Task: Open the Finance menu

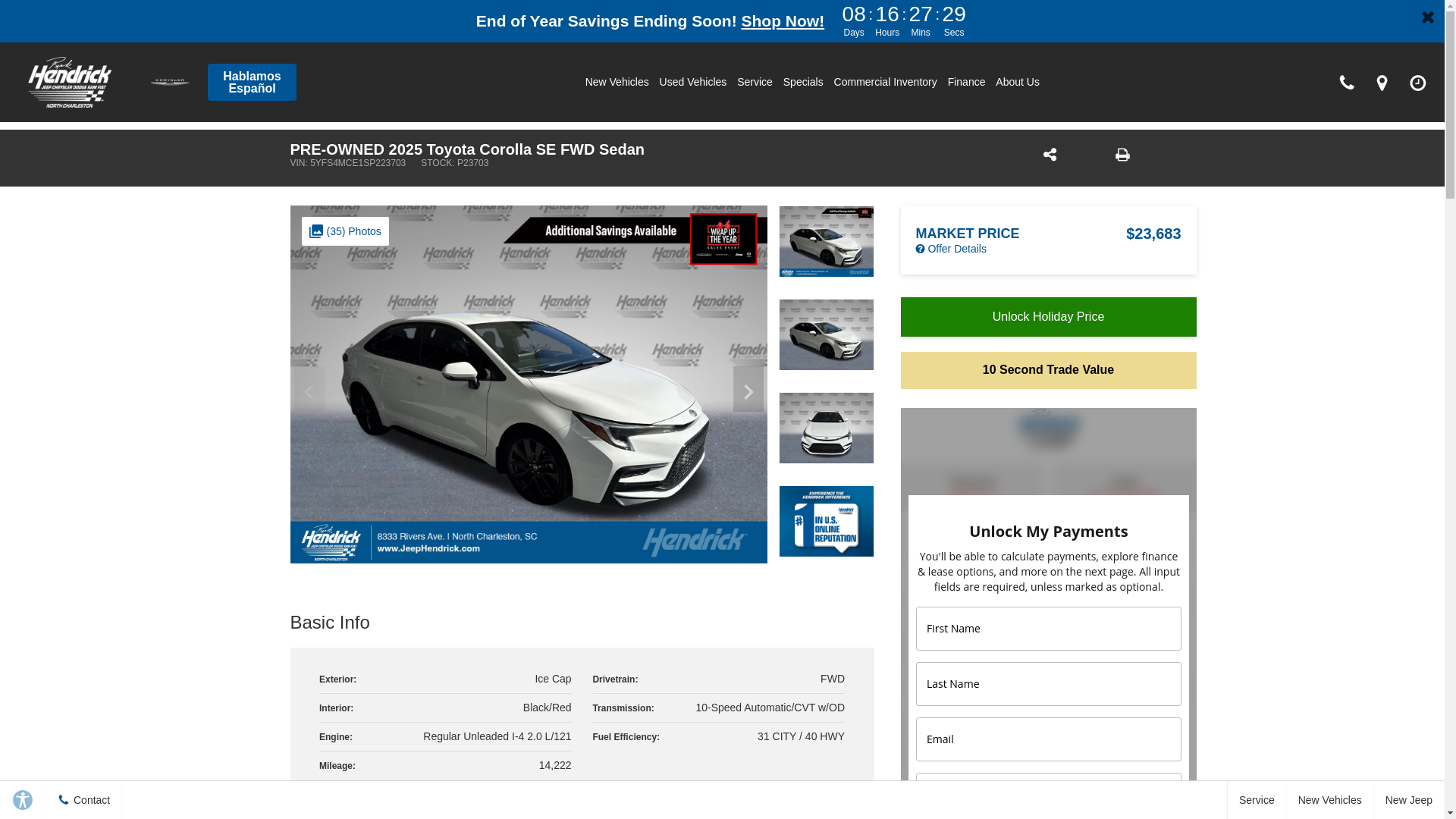Action: (966, 82)
